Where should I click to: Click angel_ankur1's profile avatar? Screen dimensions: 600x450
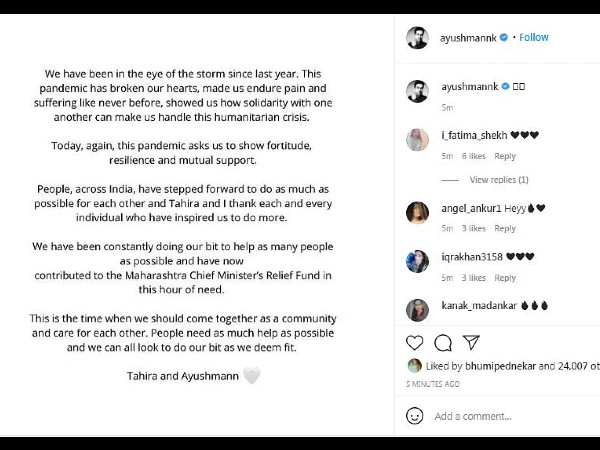[417, 212]
